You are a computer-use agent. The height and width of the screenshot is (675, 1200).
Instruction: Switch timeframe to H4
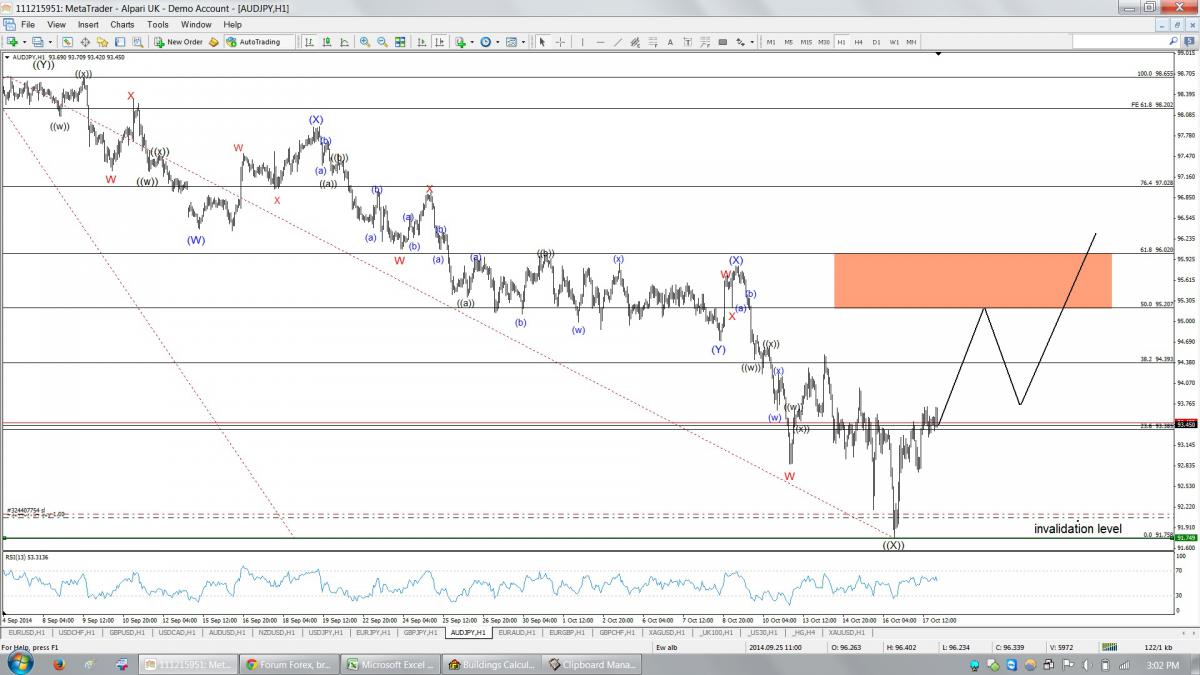[858, 42]
